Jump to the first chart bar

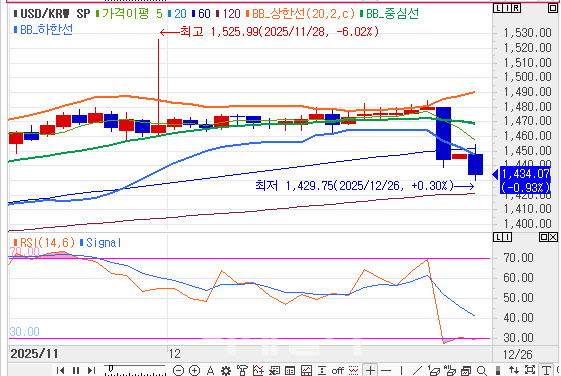[x=60, y=370]
